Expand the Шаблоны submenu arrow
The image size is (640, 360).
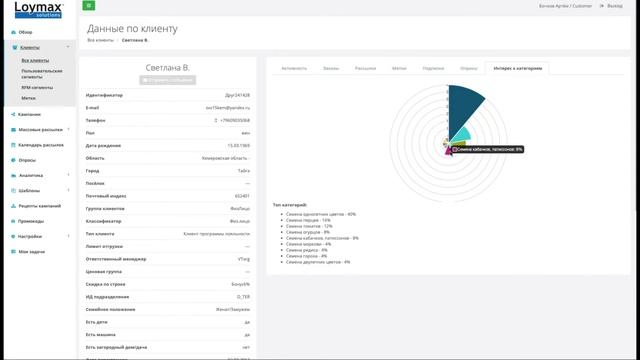click(68, 190)
